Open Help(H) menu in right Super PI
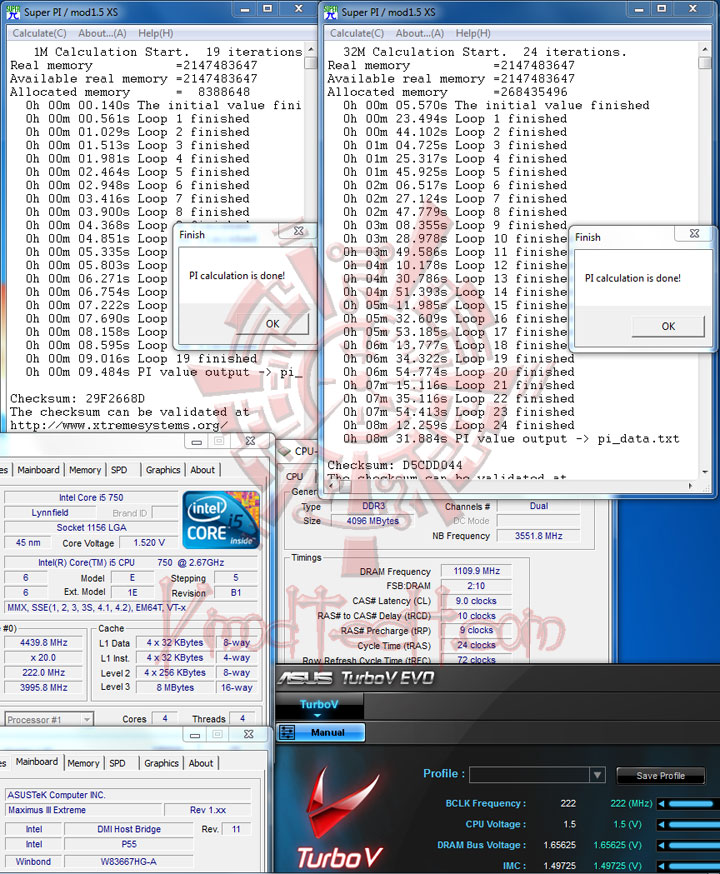The image size is (720, 874). point(473,33)
